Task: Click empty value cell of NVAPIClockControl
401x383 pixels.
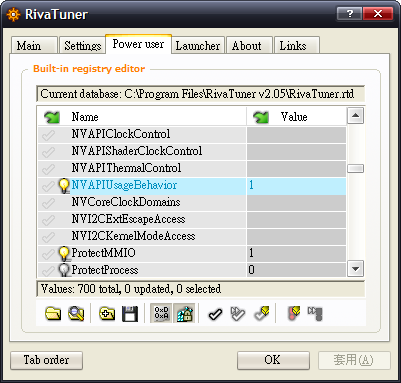Action: (296, 135)
